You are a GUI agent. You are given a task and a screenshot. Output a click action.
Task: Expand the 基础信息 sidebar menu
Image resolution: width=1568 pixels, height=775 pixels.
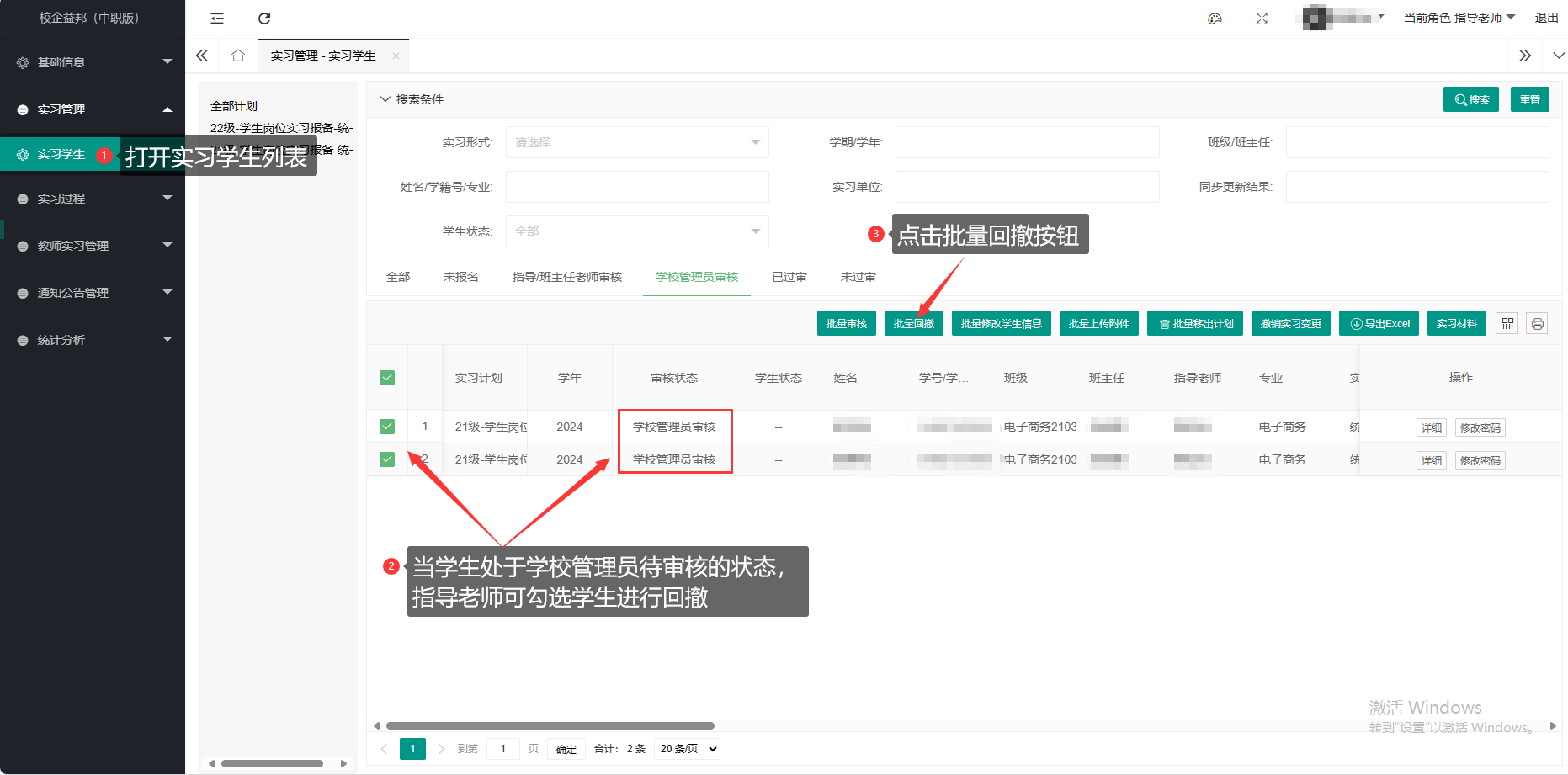coord(93,62)
